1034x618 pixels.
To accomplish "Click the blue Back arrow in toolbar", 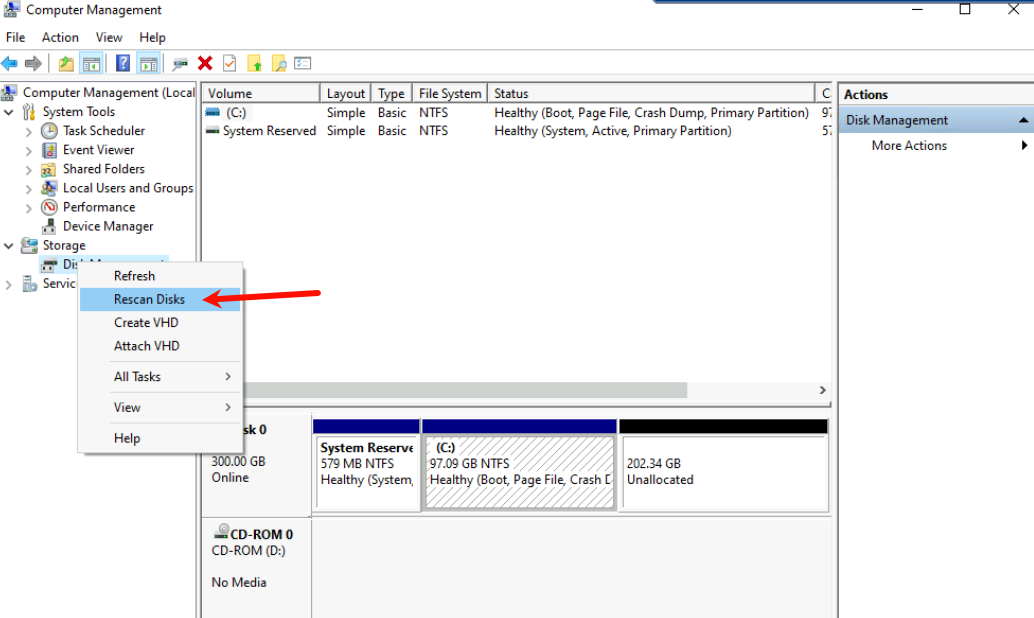I will [x=10, y=64].
